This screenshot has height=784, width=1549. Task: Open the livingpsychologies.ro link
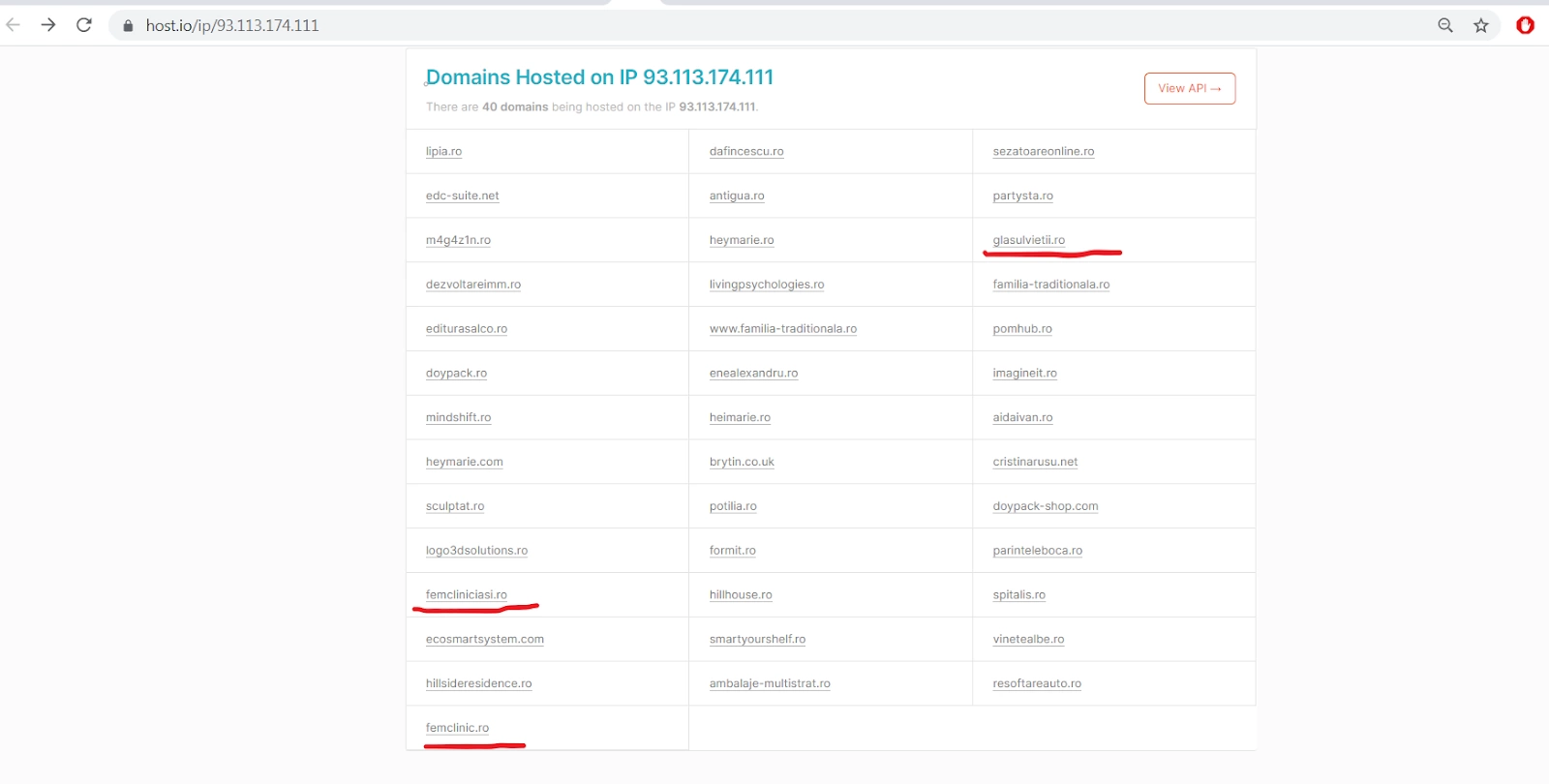pos(766,285)
